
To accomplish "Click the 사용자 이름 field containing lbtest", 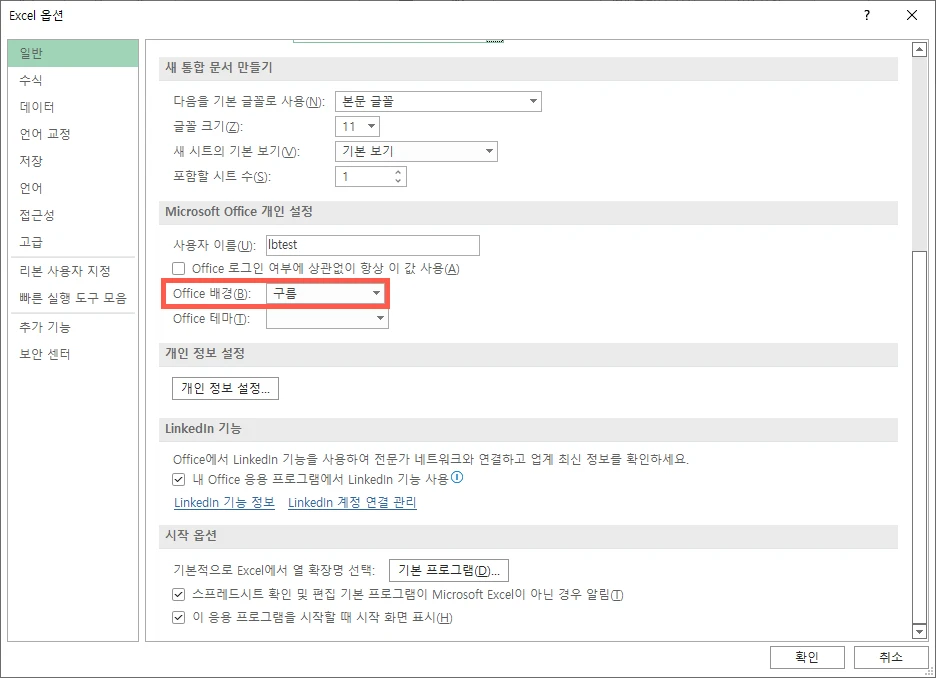I will [372, 245].
